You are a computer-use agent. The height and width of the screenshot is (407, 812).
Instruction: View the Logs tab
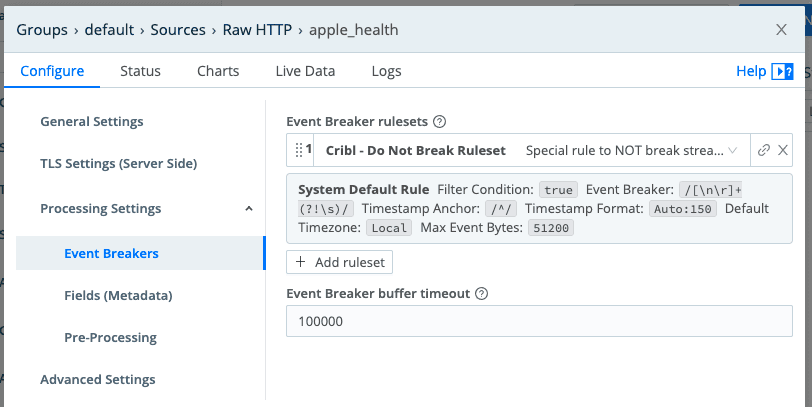(386, 71)
